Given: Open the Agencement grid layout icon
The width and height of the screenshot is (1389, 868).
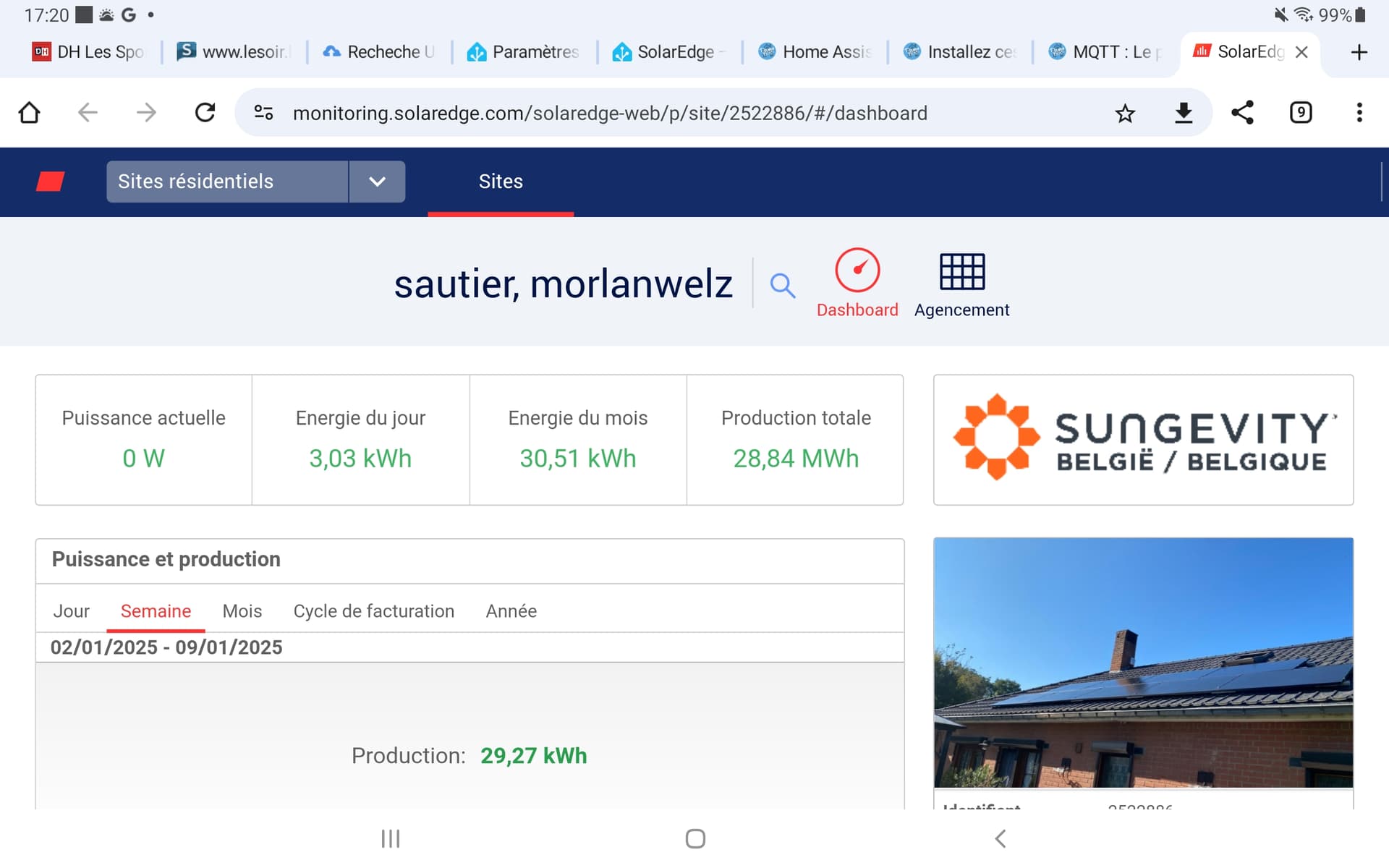Looking at the screenshot, I should pyautogui.click(x=961, y=271).
